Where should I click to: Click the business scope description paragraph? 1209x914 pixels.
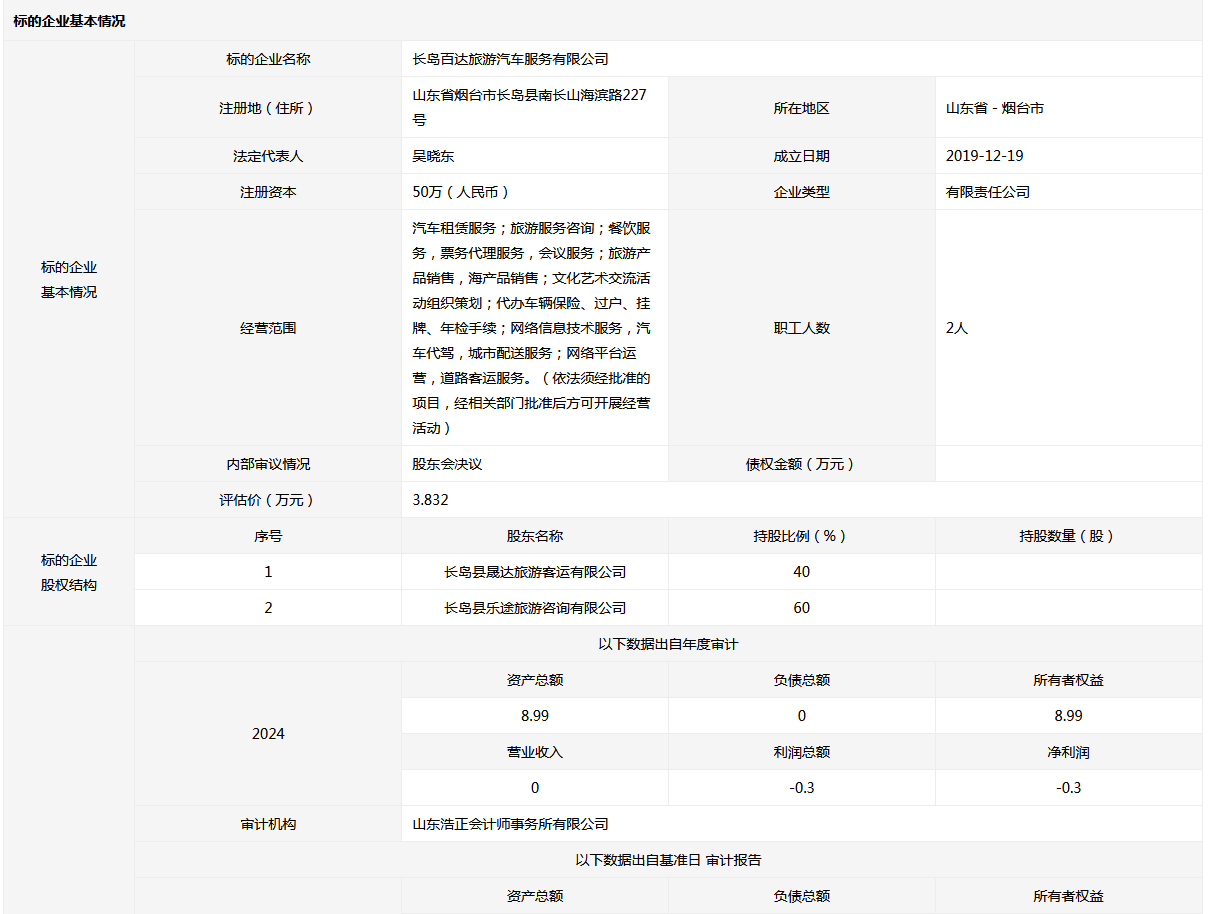531,327
